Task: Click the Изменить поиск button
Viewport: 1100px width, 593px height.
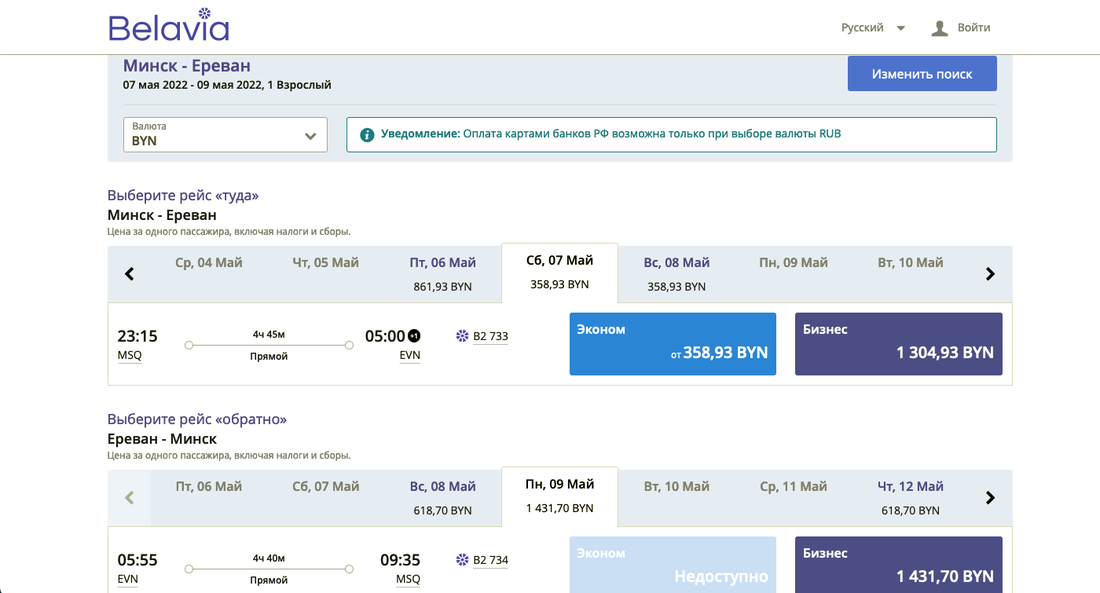Action: pyautogui.click(x=921, y=74)
